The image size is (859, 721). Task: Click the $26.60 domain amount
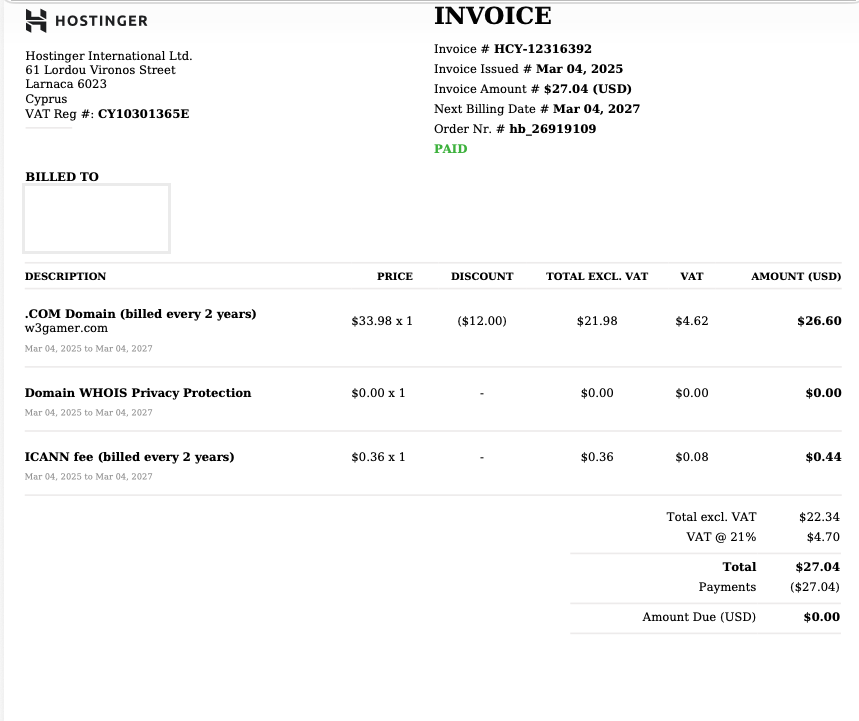point(819,321)
